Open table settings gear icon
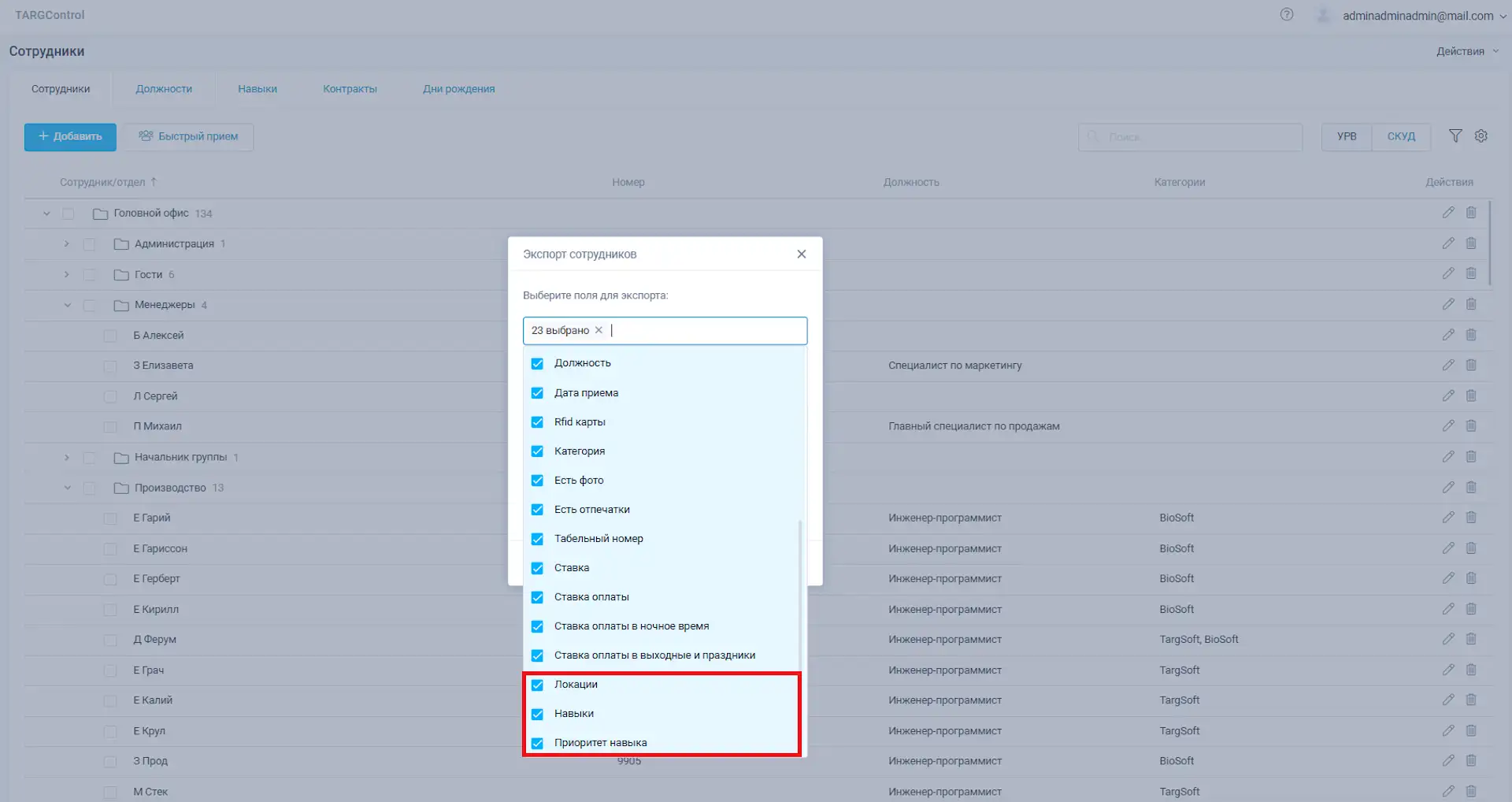This screenshot has height=802, width=1512. coord(1481,136)
